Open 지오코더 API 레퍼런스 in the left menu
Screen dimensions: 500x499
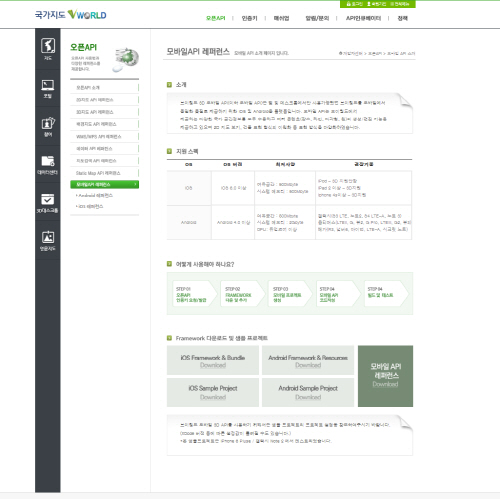(x=104, y=161)
